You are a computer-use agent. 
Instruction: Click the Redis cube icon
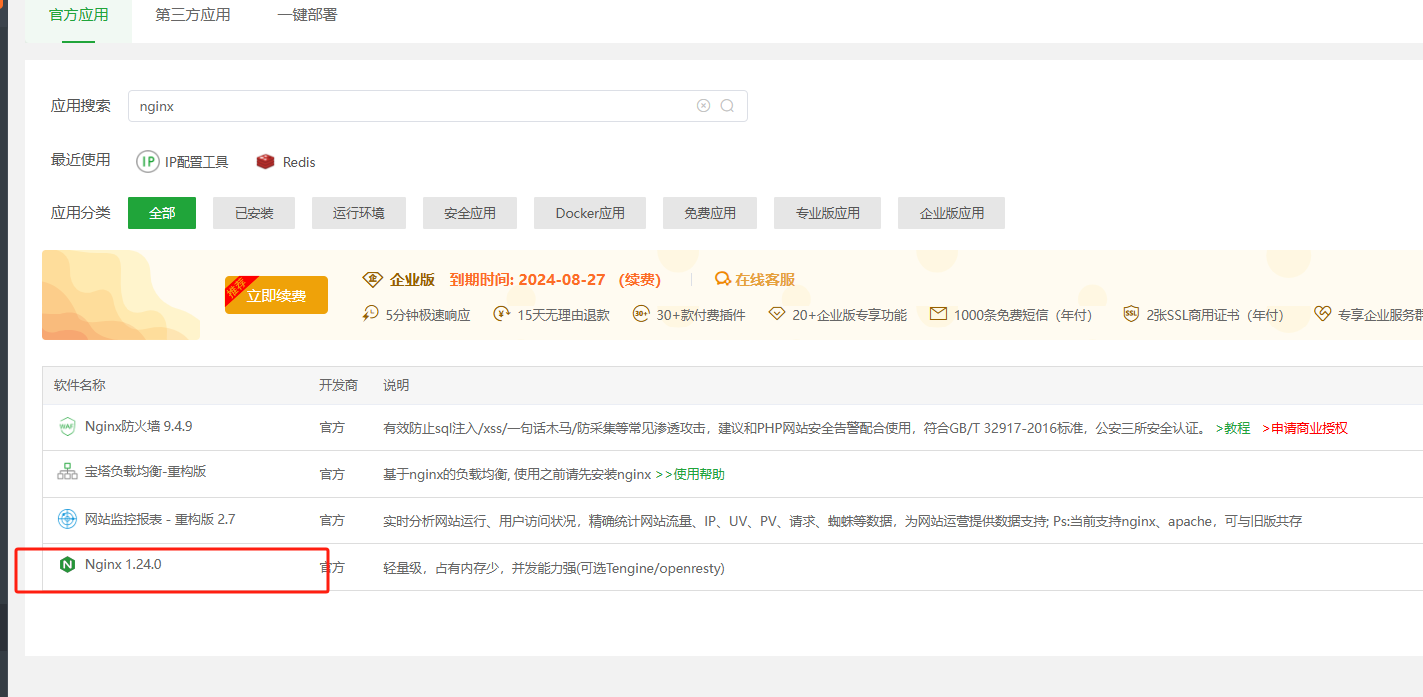tap(265, 162)
